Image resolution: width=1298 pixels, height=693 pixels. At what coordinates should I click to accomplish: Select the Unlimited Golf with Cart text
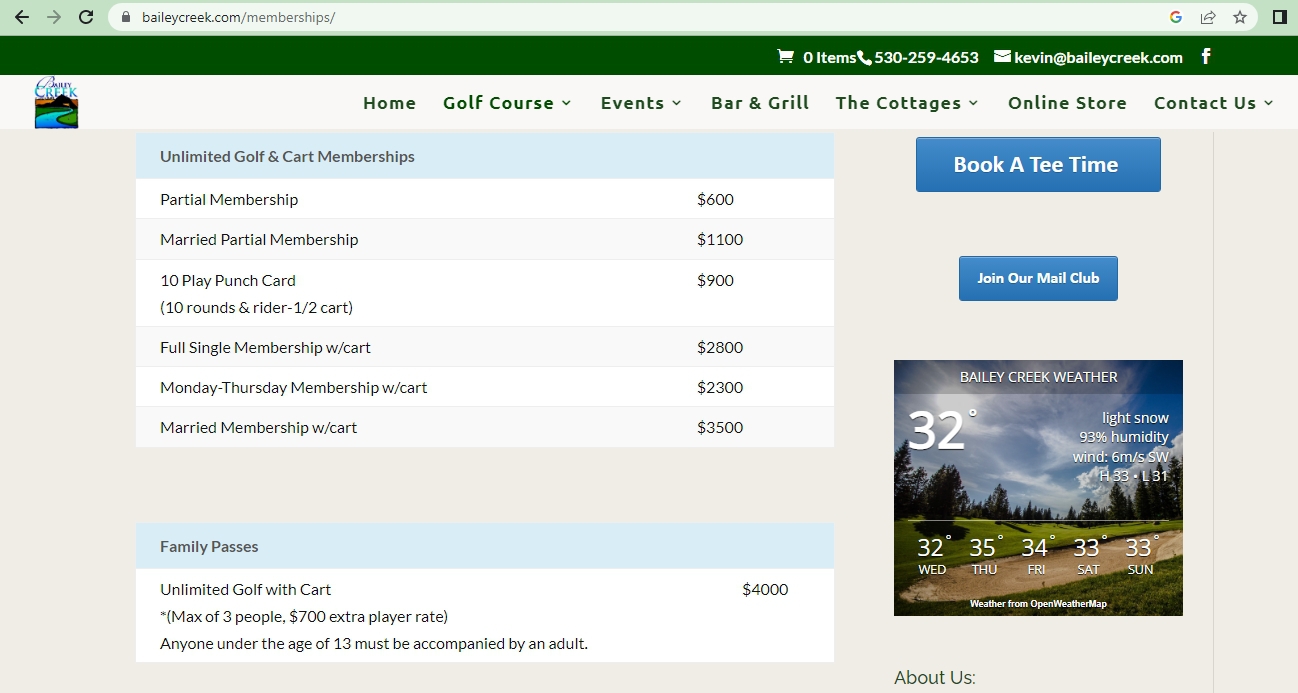point(245,589)
